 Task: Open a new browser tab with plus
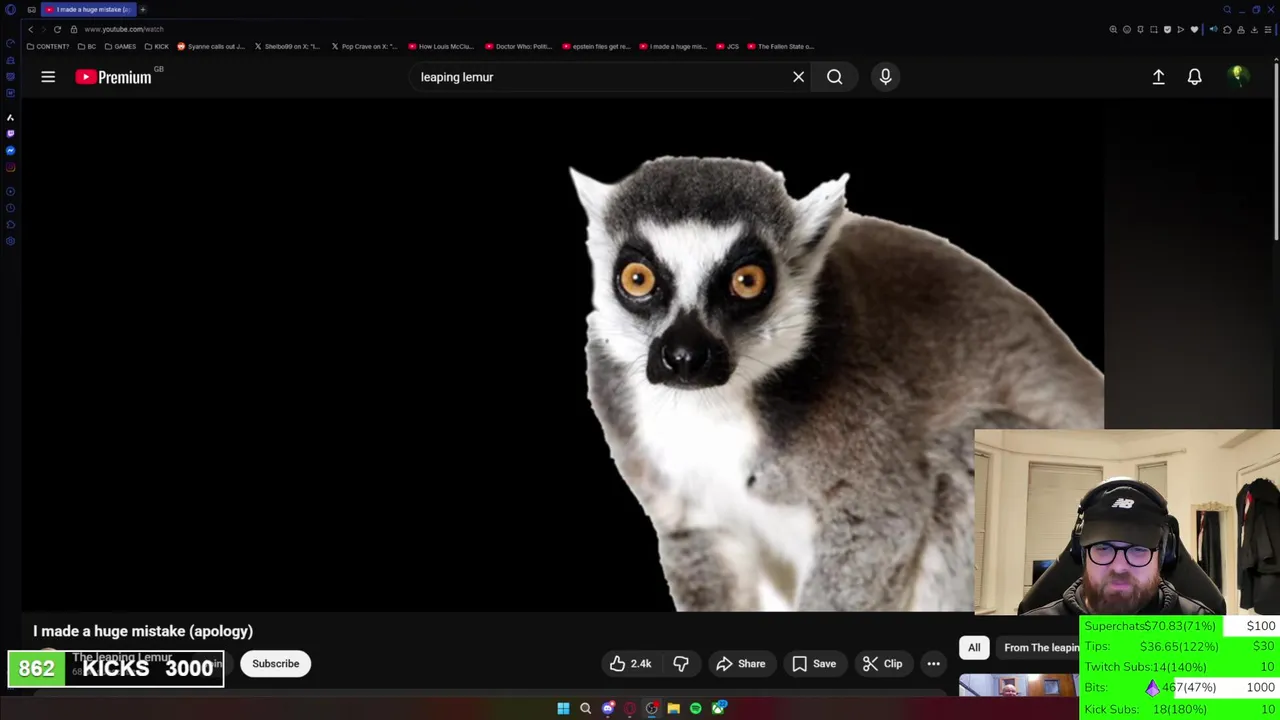143,9
